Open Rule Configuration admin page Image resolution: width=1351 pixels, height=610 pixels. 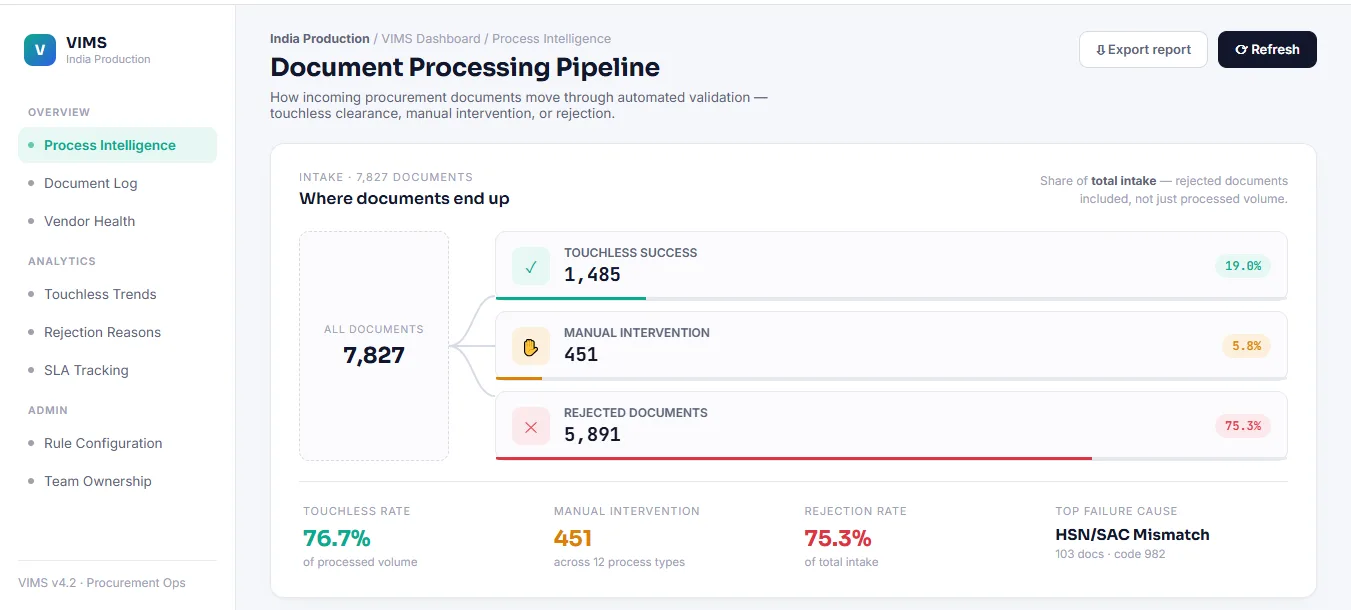click(x=117, y=443)
